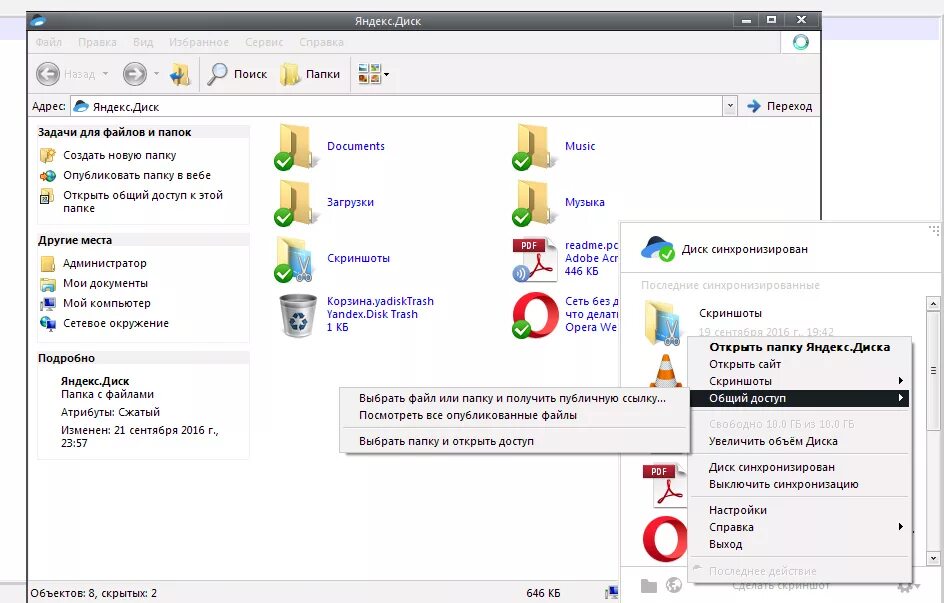Image resolution: width=944 pixels, height=603 pixels.
Task: Go up one folder level icon
Action: pyautogui.click(x=180, y=74)
